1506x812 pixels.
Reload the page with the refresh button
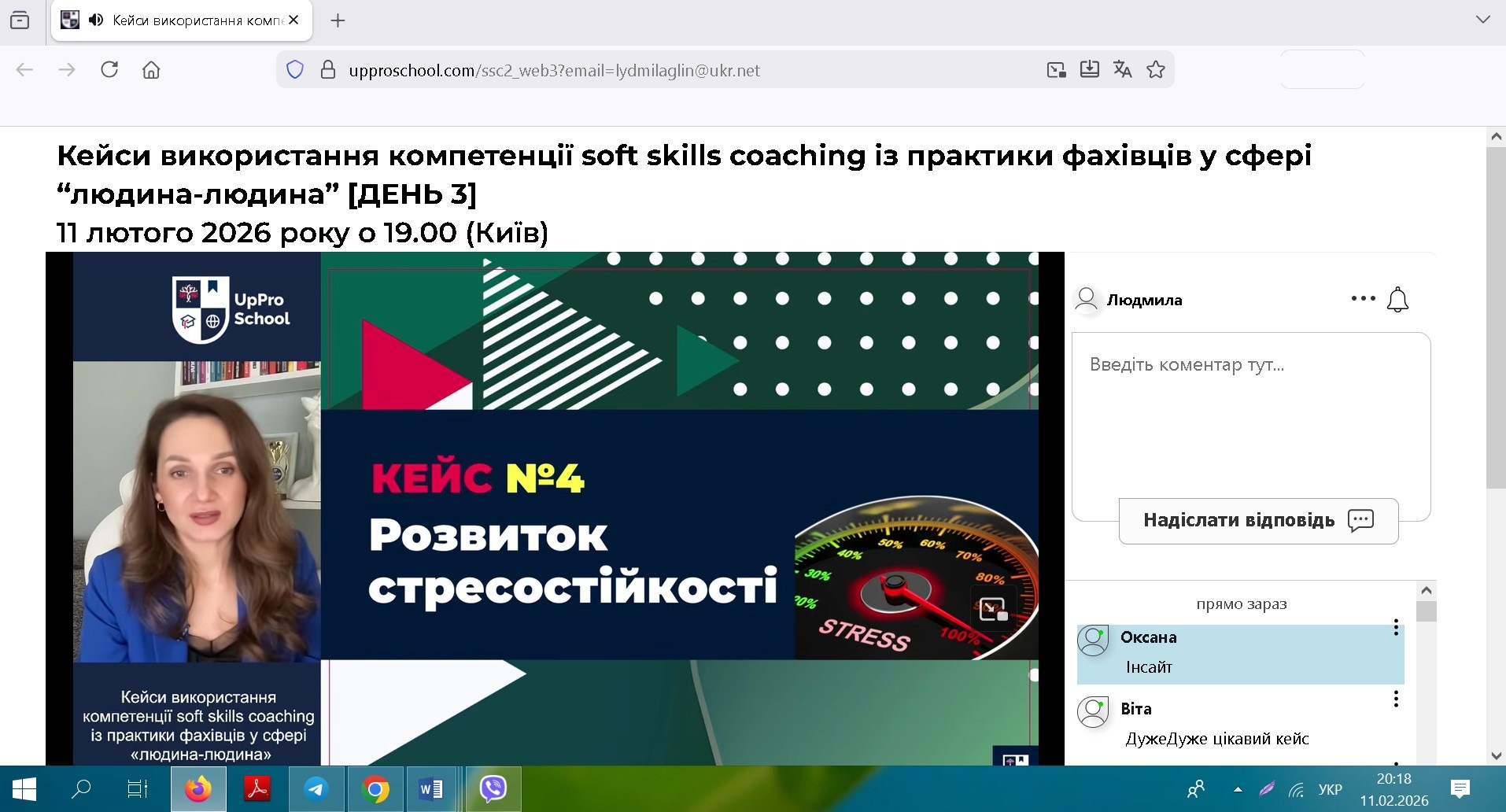109,70
